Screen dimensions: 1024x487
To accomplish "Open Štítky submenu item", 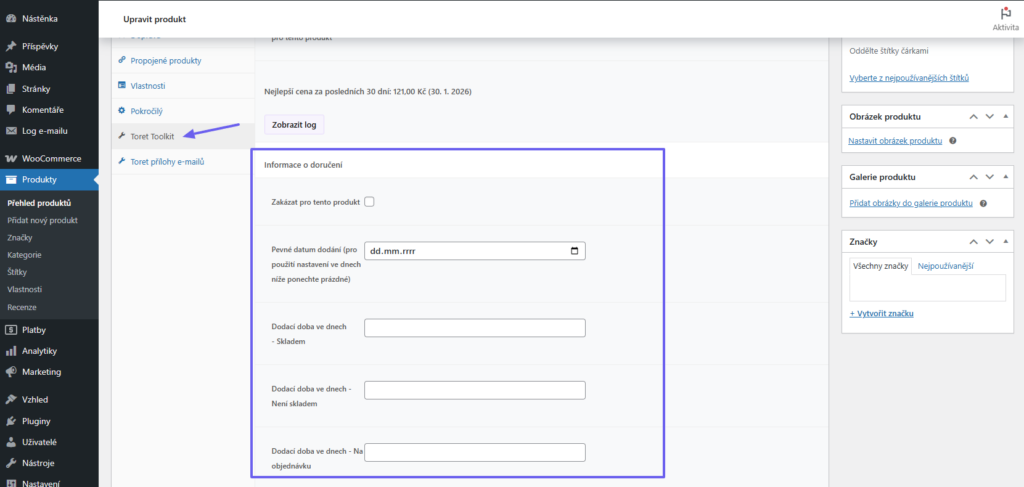I will pos(17,272).
